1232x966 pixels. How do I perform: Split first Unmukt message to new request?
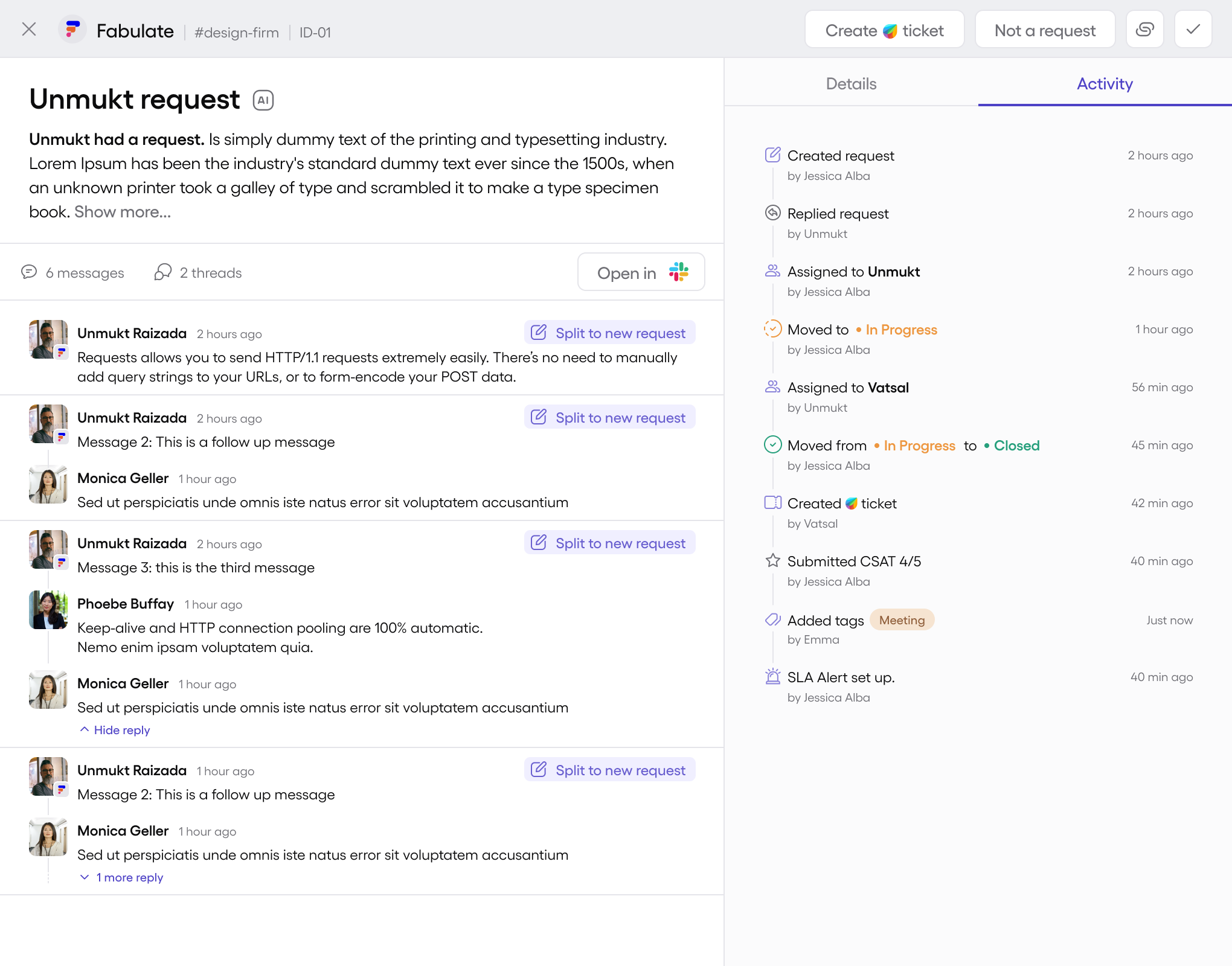tap(610, 333)
